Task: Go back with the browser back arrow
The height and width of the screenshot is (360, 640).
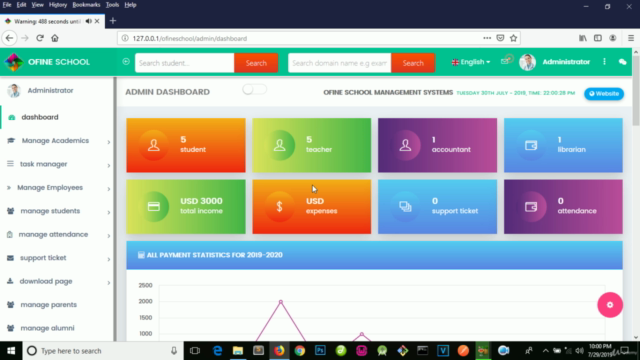Action: pos(9,38)
